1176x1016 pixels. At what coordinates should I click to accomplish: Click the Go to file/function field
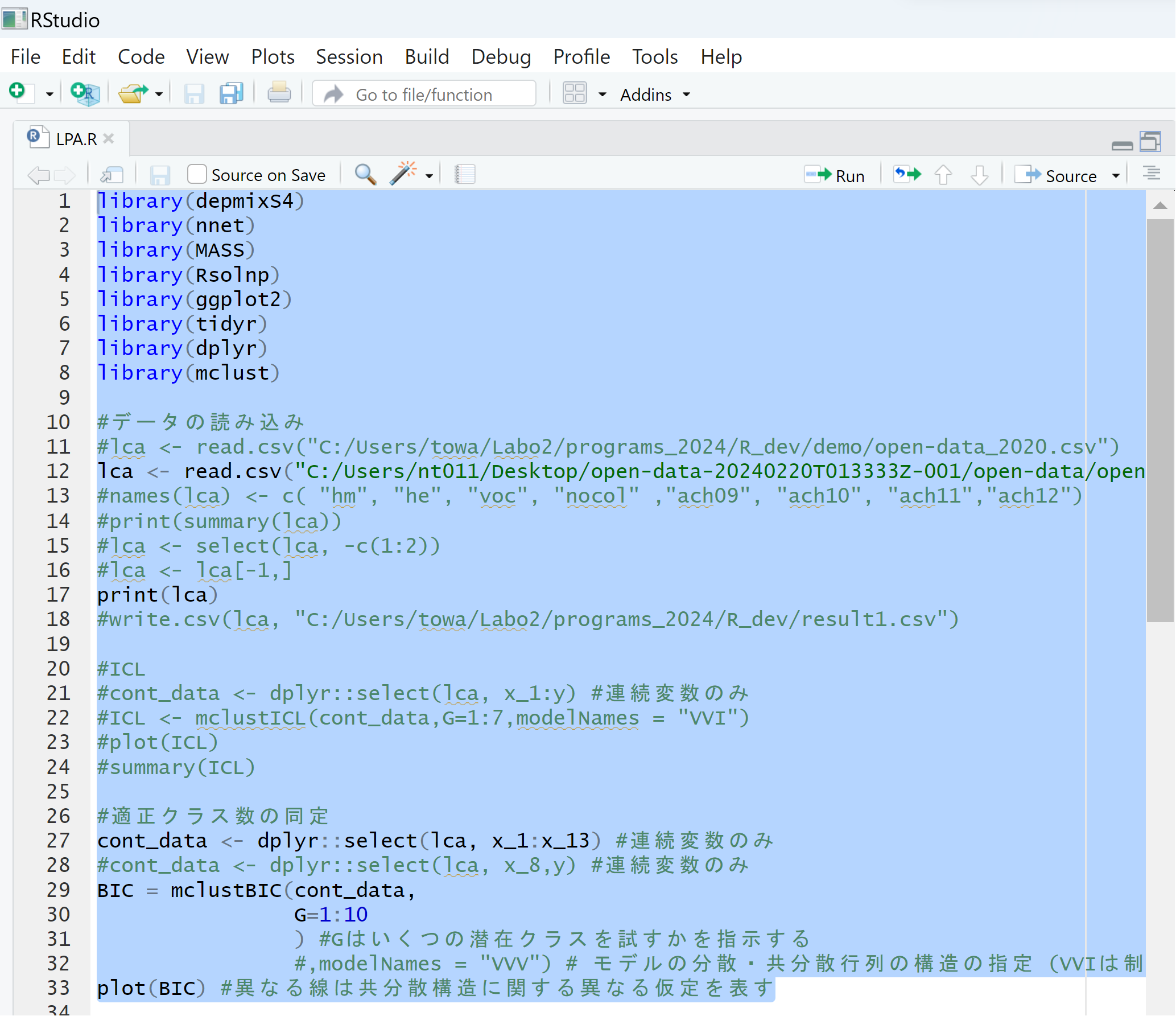(x=424, y=94)
